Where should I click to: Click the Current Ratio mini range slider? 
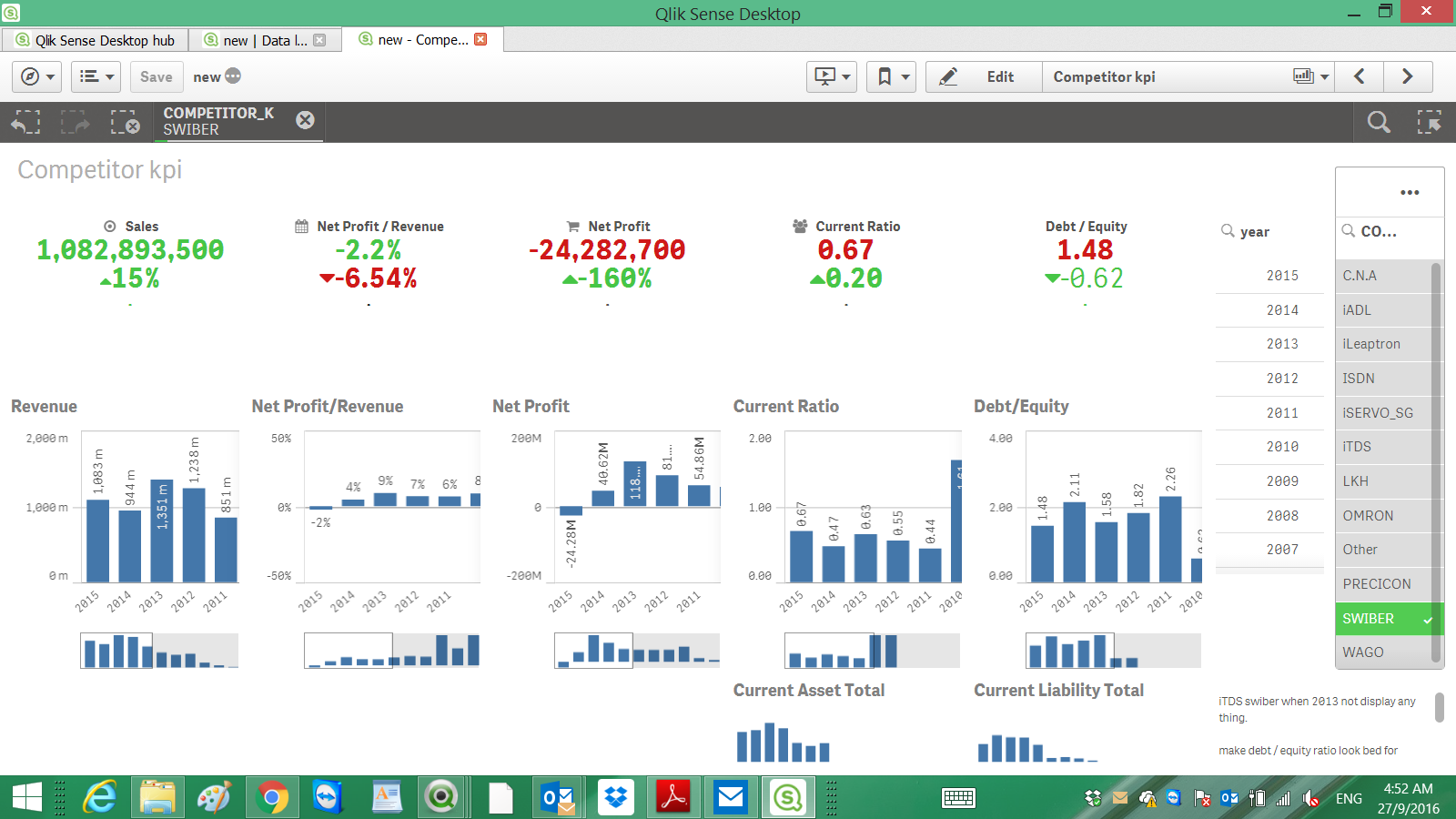pyautogui.click(x=872, y=651)
